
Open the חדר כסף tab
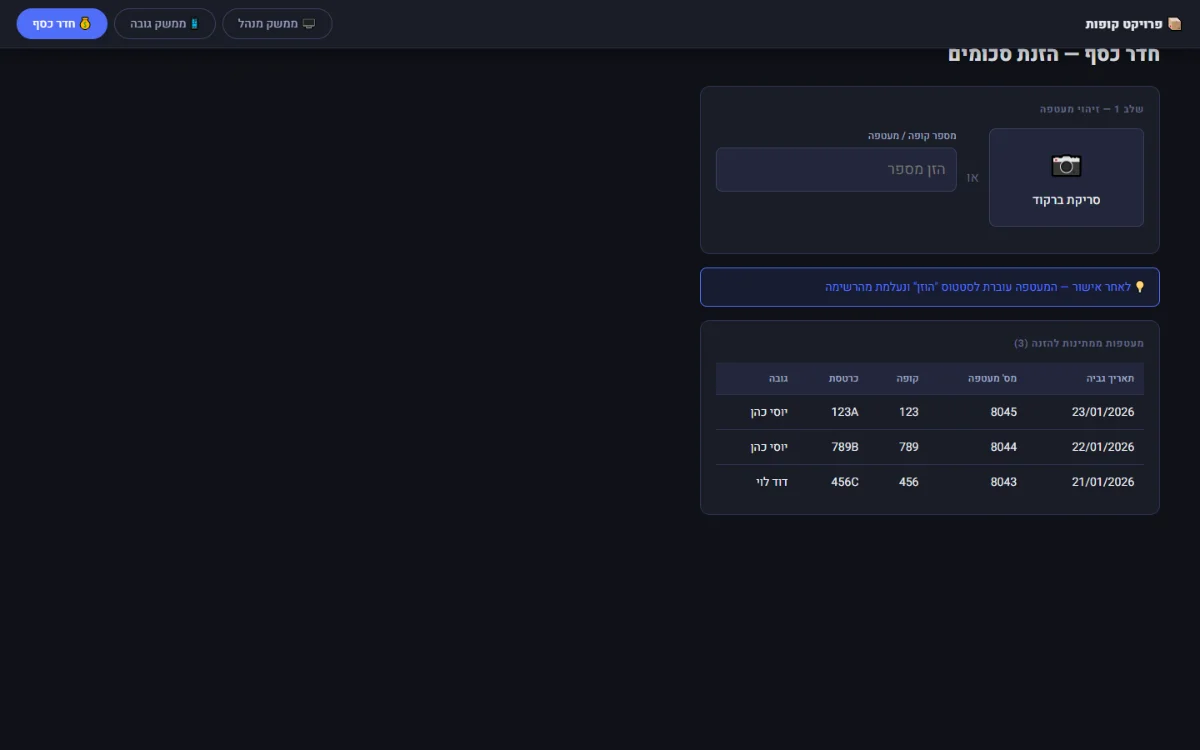click(62, 23)
